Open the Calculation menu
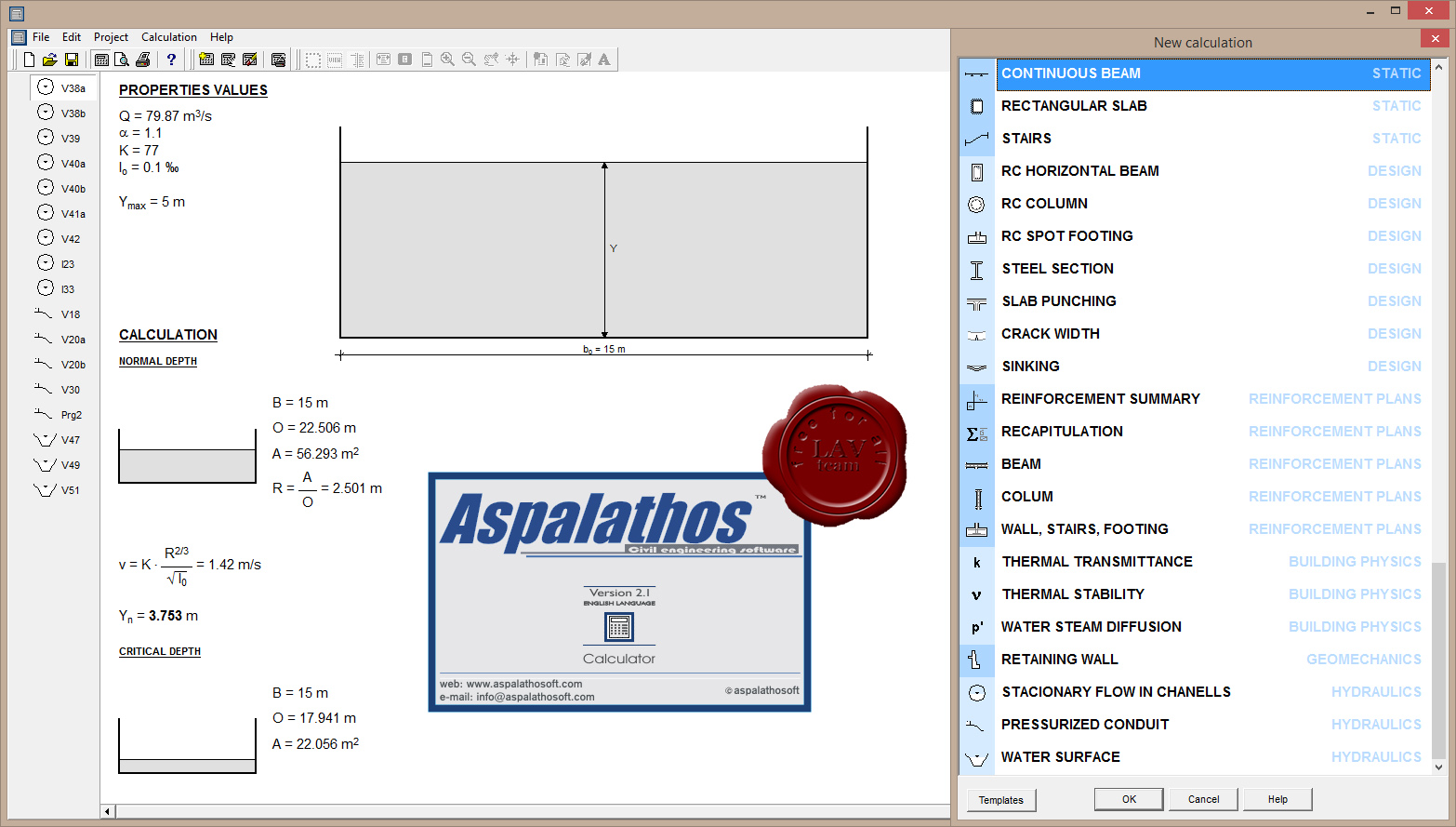The image size is (1456, 827). 169,37
